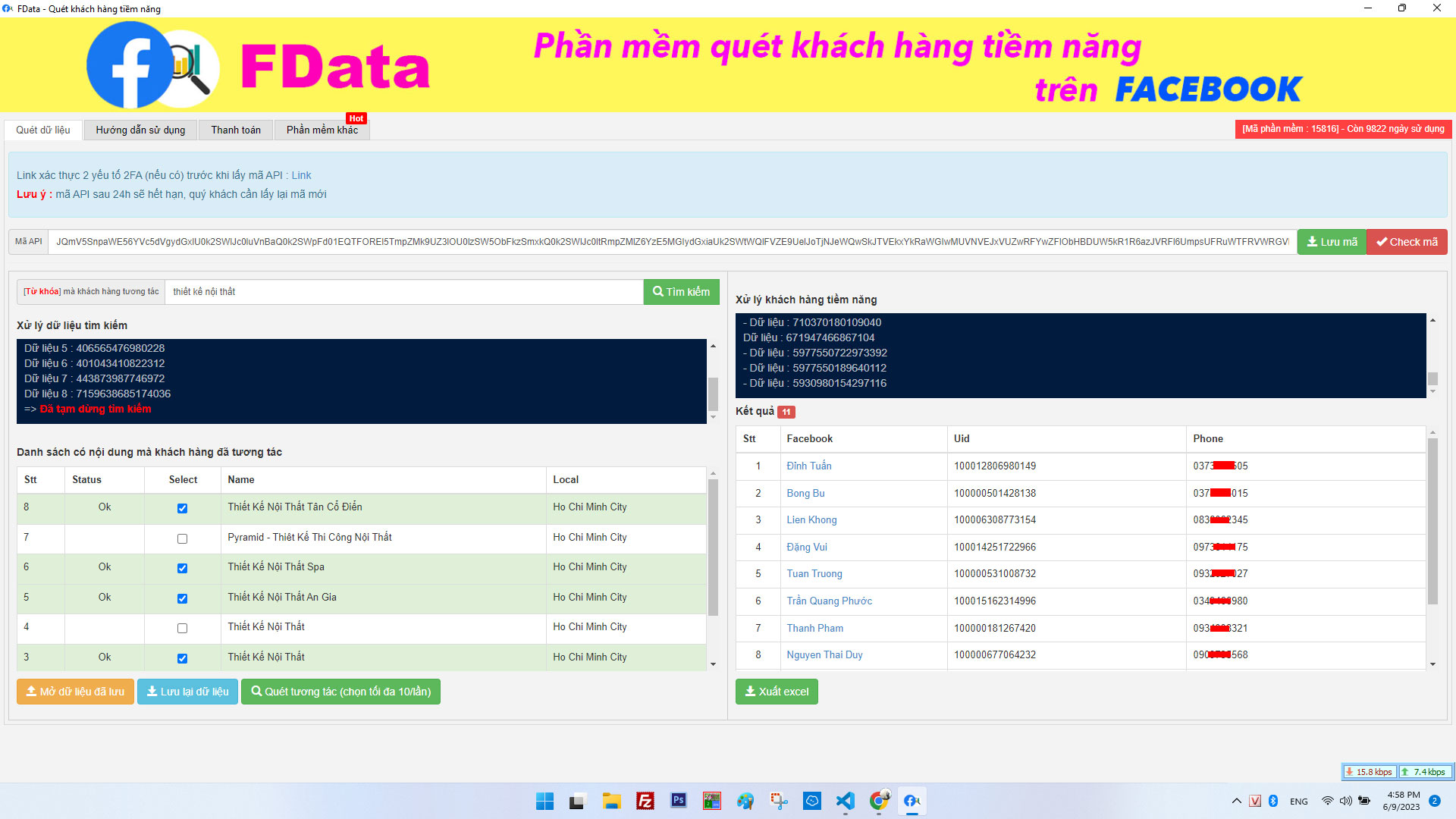
Task: Click FData app icon in taskbar
Action: (912, 801)
